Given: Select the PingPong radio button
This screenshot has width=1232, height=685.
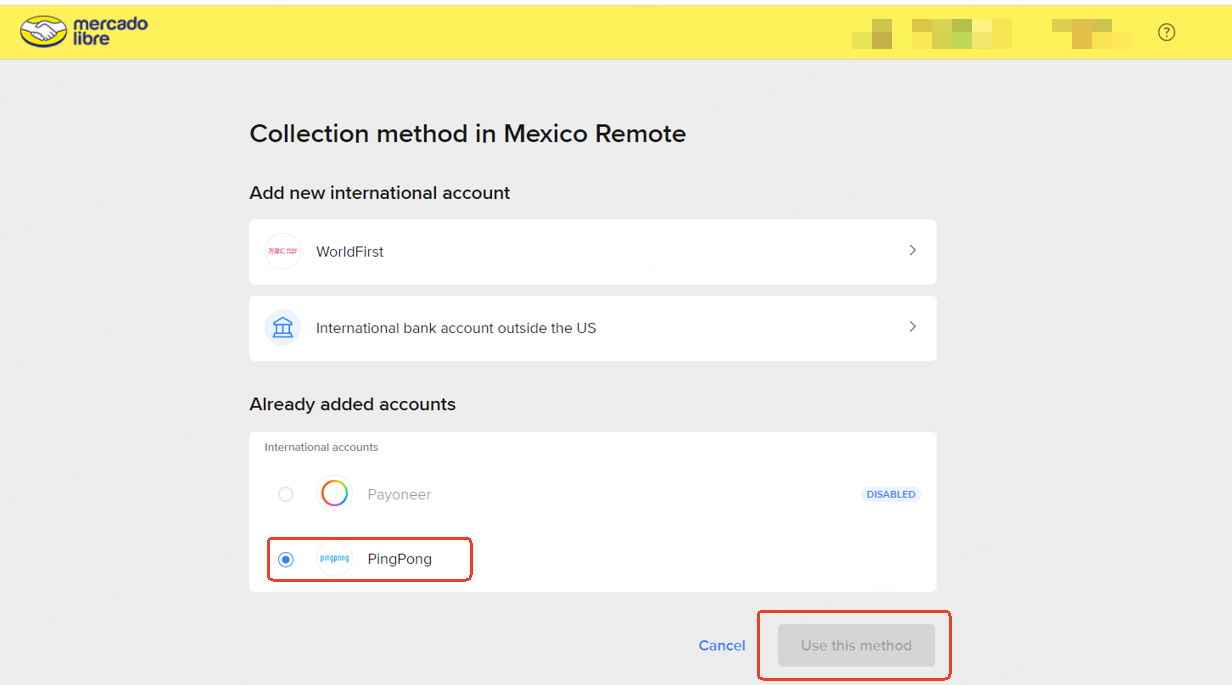Looking at the screenshot, I should click(x=286, y=559).
